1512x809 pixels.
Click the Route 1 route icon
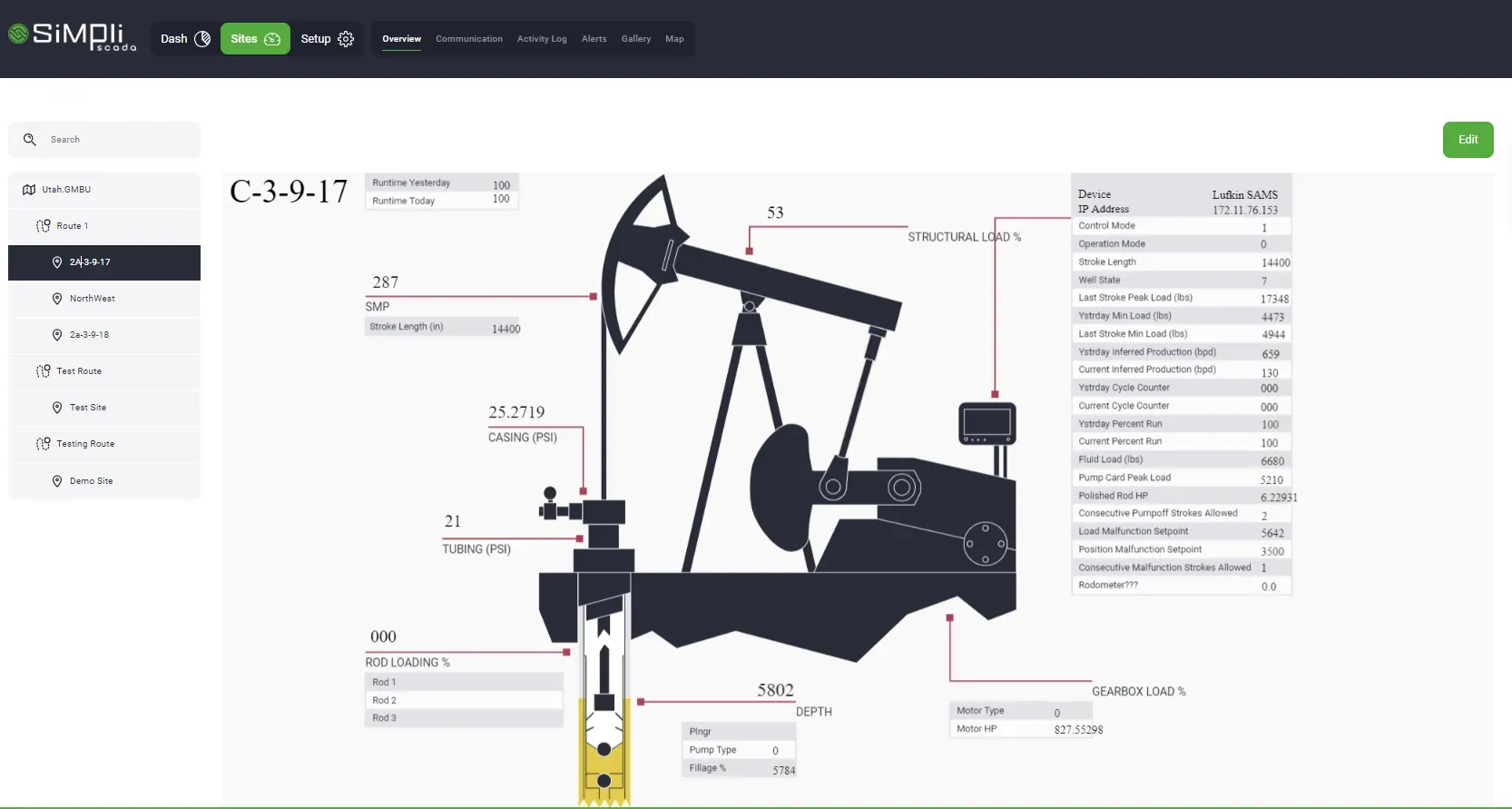click(x=43, y=226)
